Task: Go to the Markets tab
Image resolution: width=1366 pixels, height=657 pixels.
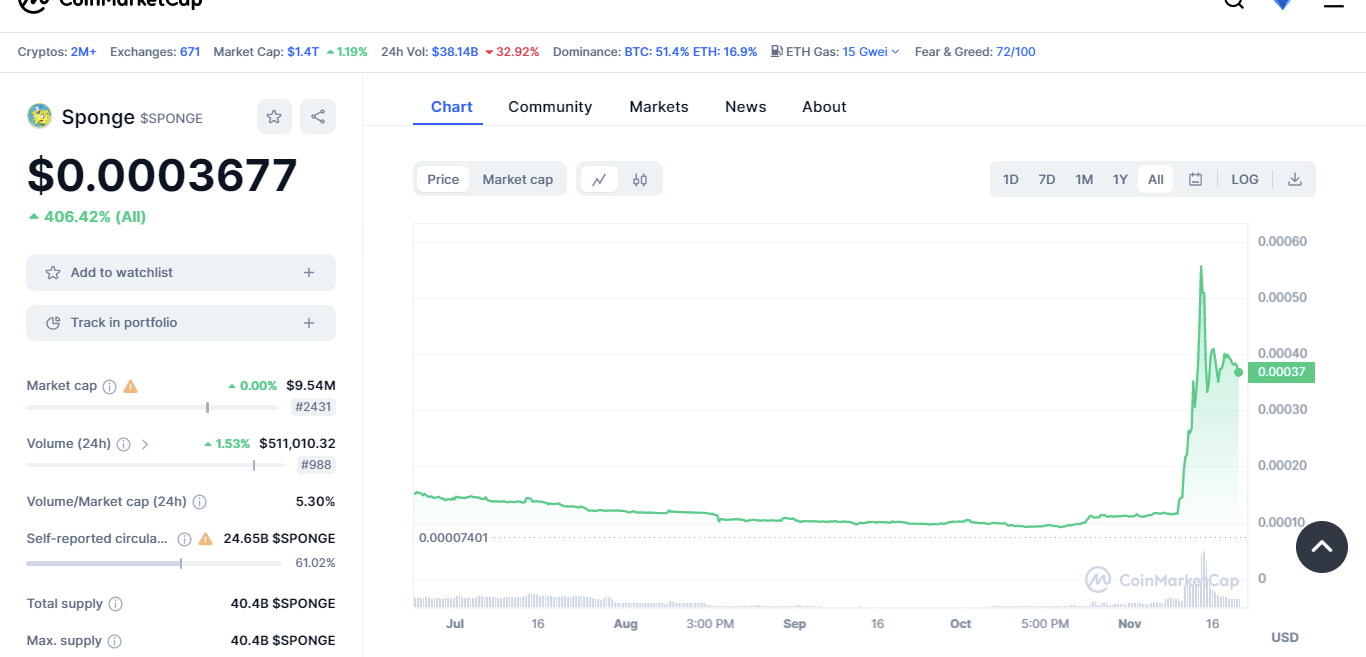Action: [659, 107]
